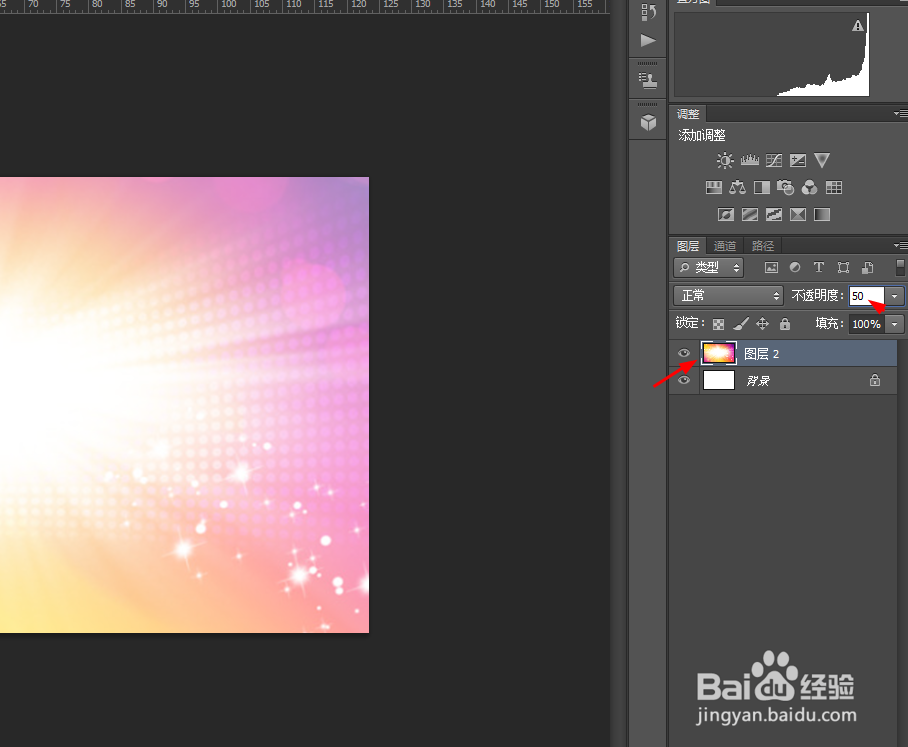908x747 pixels.
Task: Lock image pixels with brush icon
Action: [x=741, y=324]
